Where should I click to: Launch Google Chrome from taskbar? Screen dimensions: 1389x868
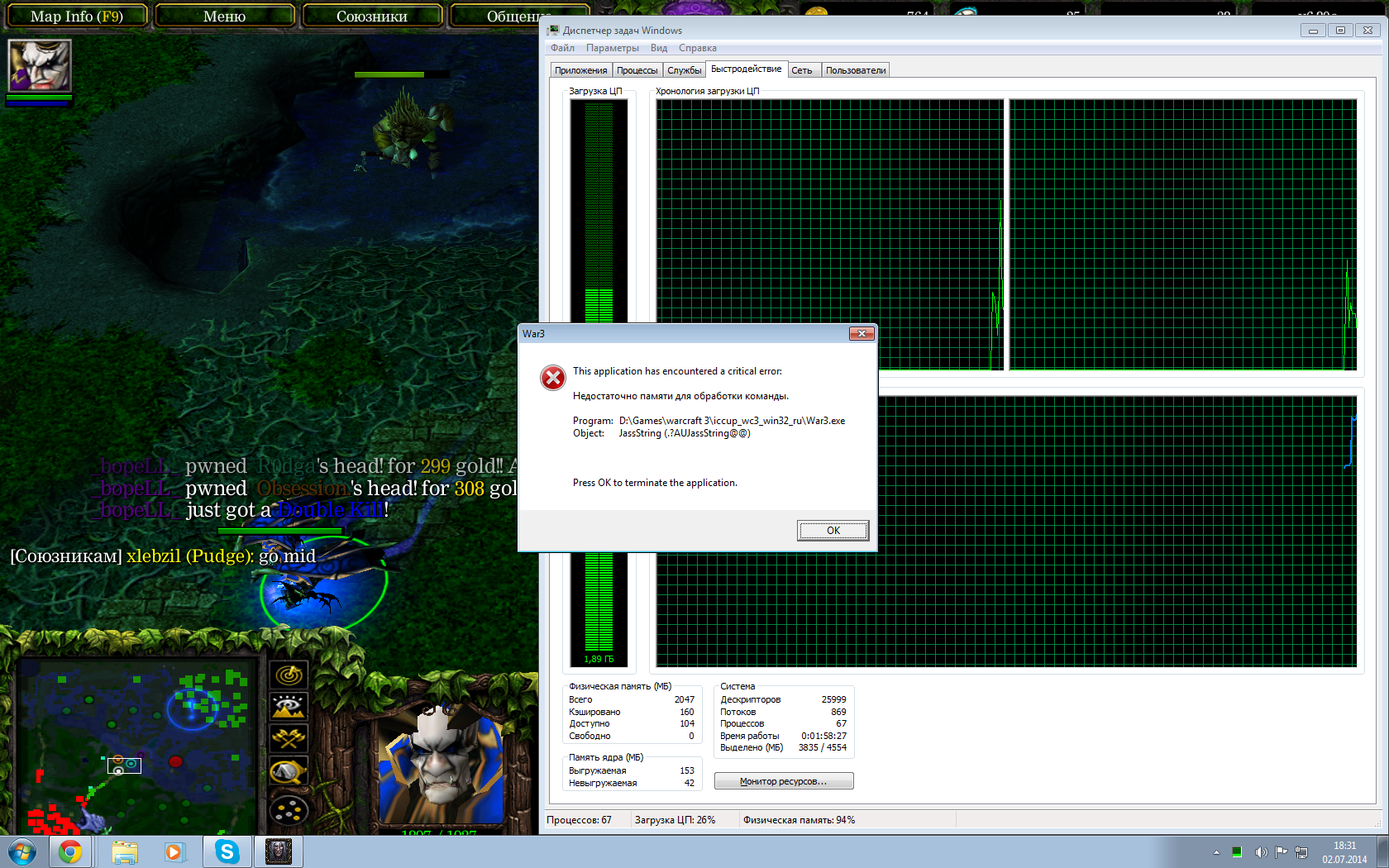pos(70,851)
